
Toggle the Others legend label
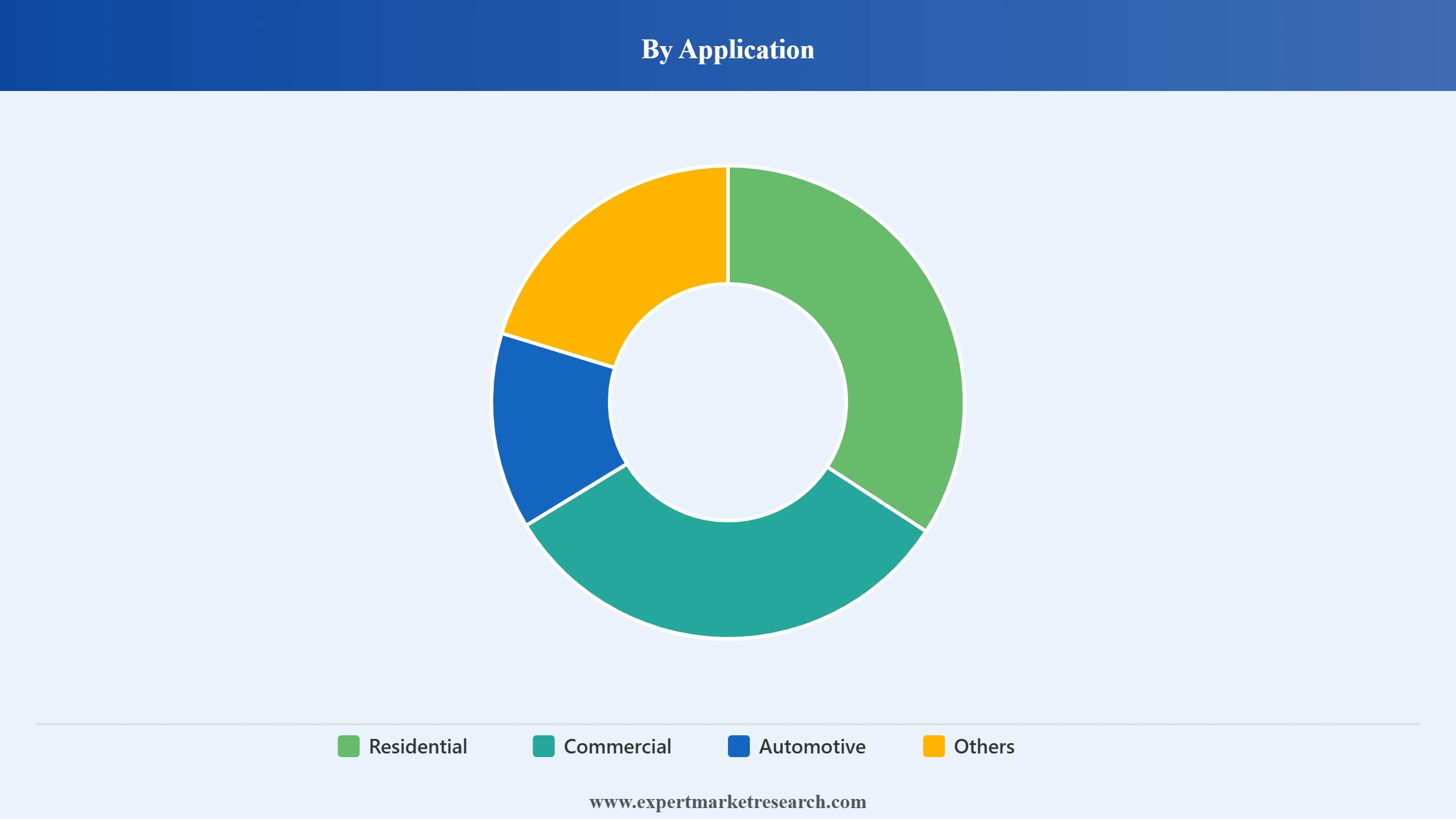[984, 746]
